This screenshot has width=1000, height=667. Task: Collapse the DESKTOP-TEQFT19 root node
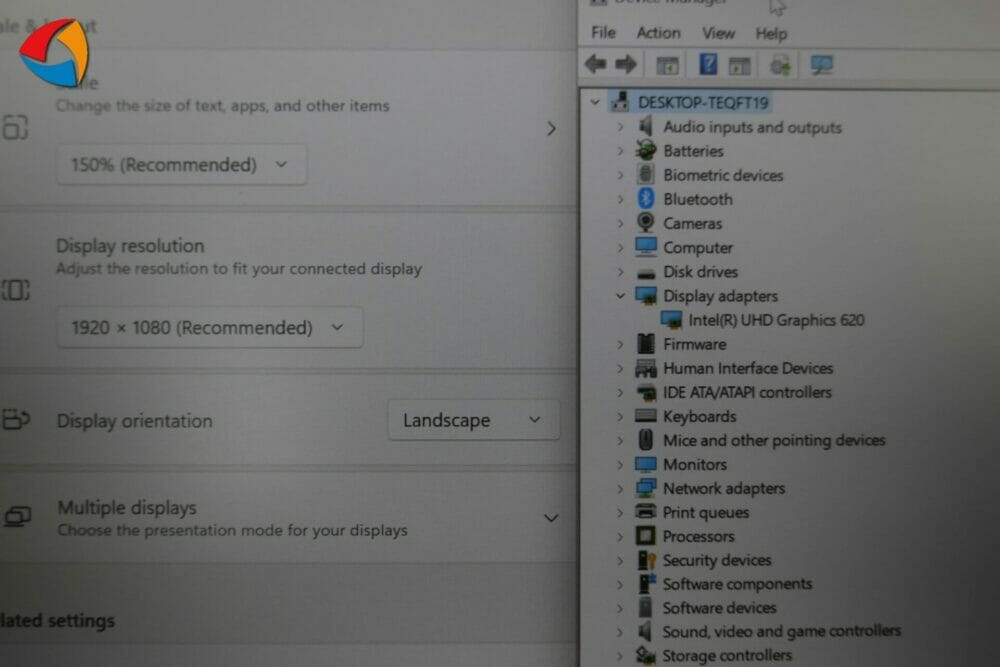tap(594, 102)
